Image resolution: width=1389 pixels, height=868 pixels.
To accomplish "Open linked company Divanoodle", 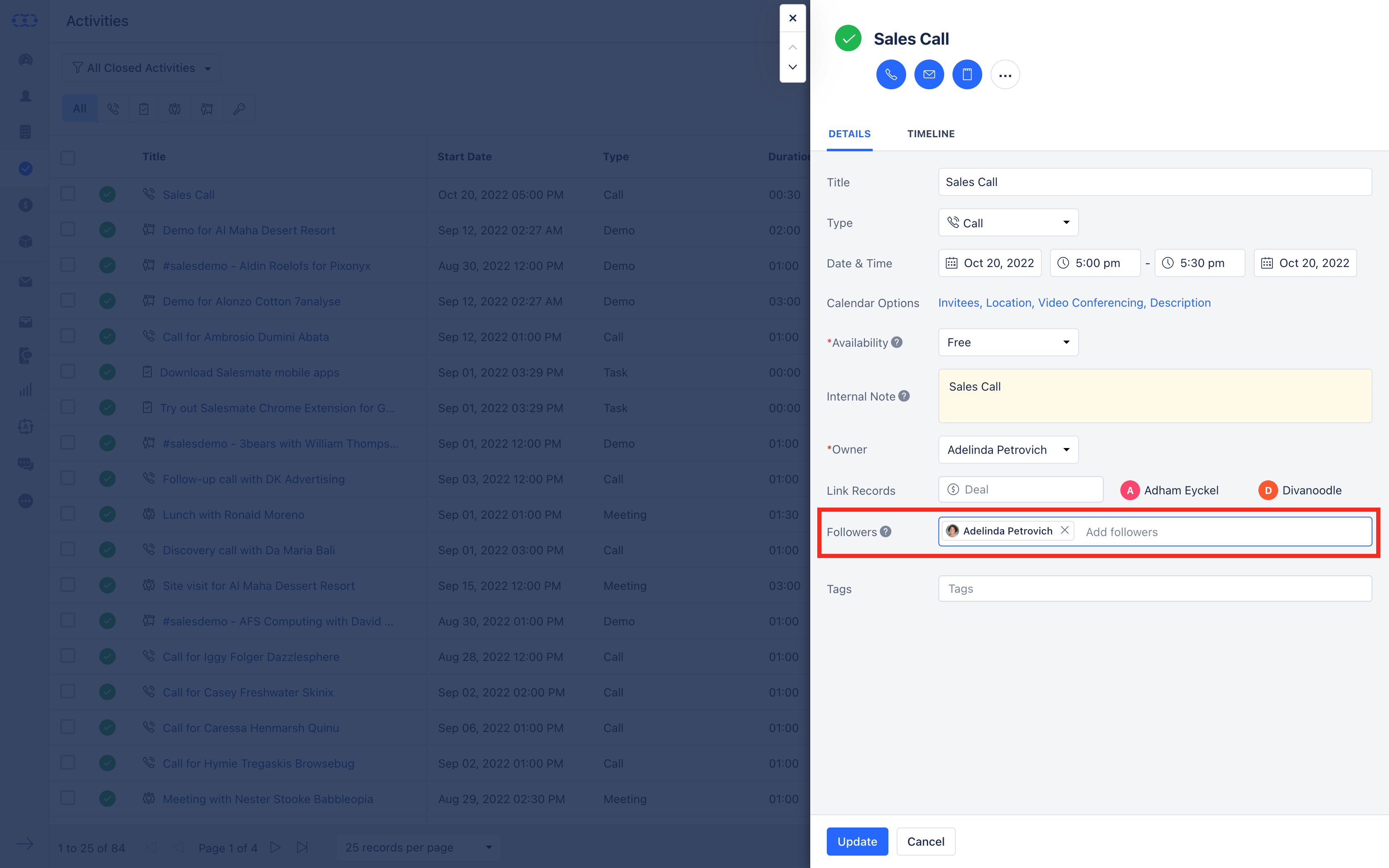I will [x=1300, y=490].
